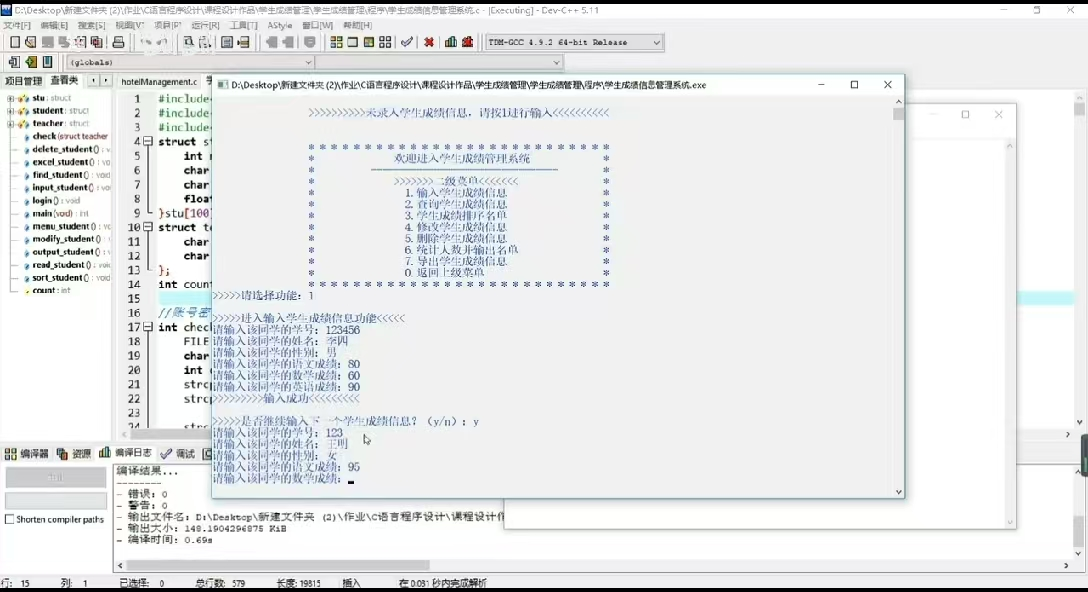
Task: Toggle the Shorten compiler paths checkbox
Action: [10, 519]
